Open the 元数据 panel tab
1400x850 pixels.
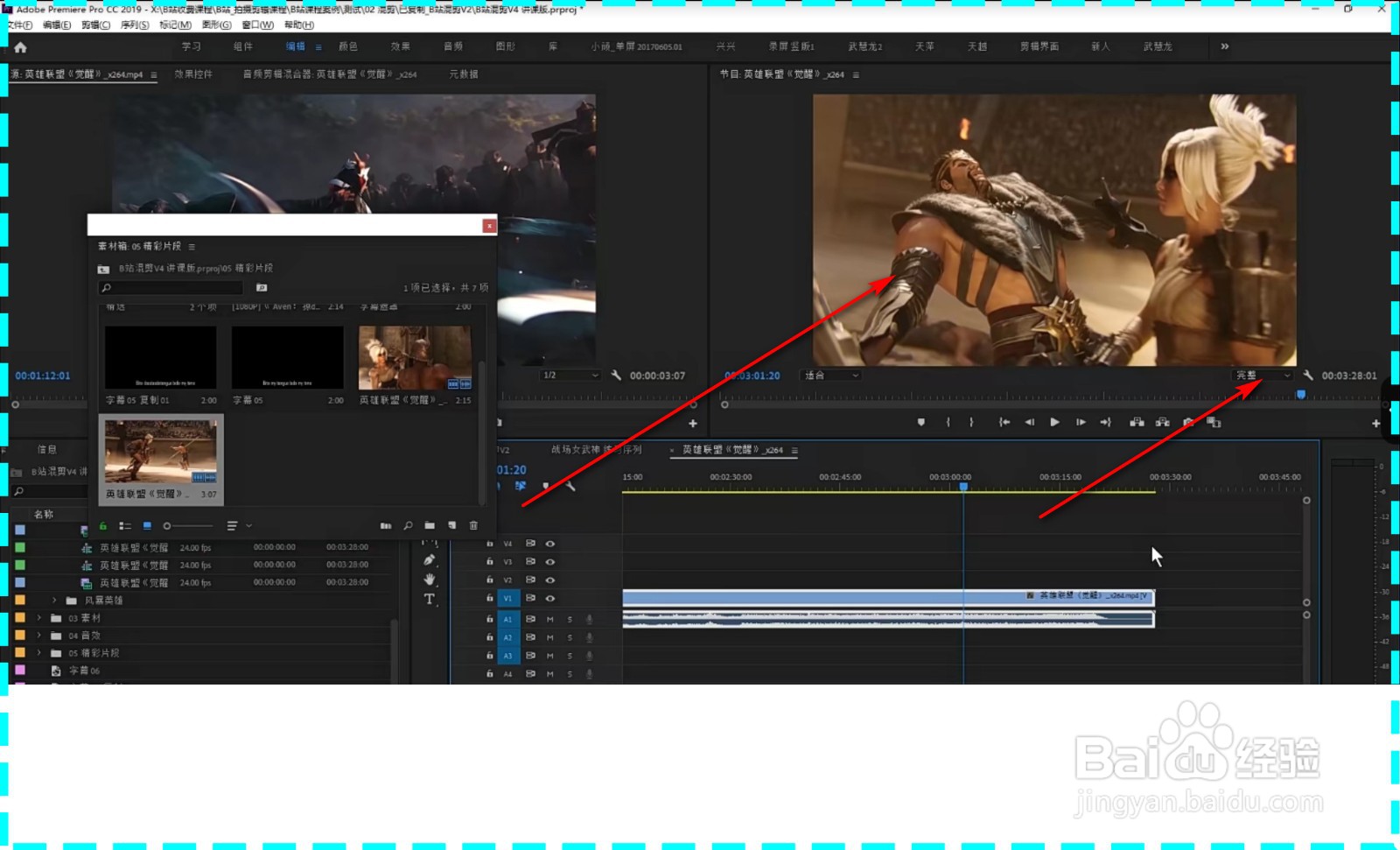coord(464,74)
